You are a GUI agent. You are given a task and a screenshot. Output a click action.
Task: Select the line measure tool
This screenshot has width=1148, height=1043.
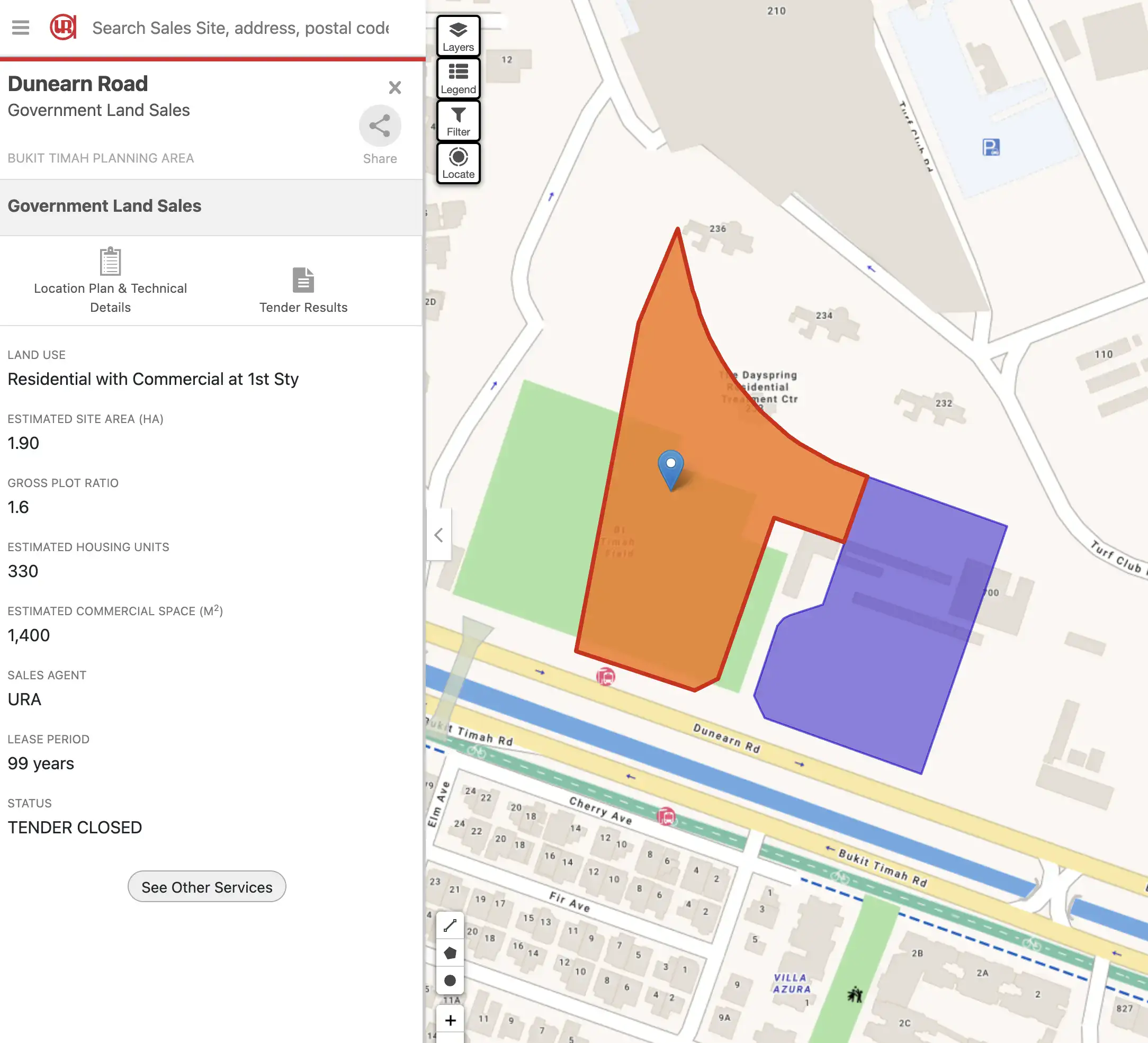coord(450,925)
